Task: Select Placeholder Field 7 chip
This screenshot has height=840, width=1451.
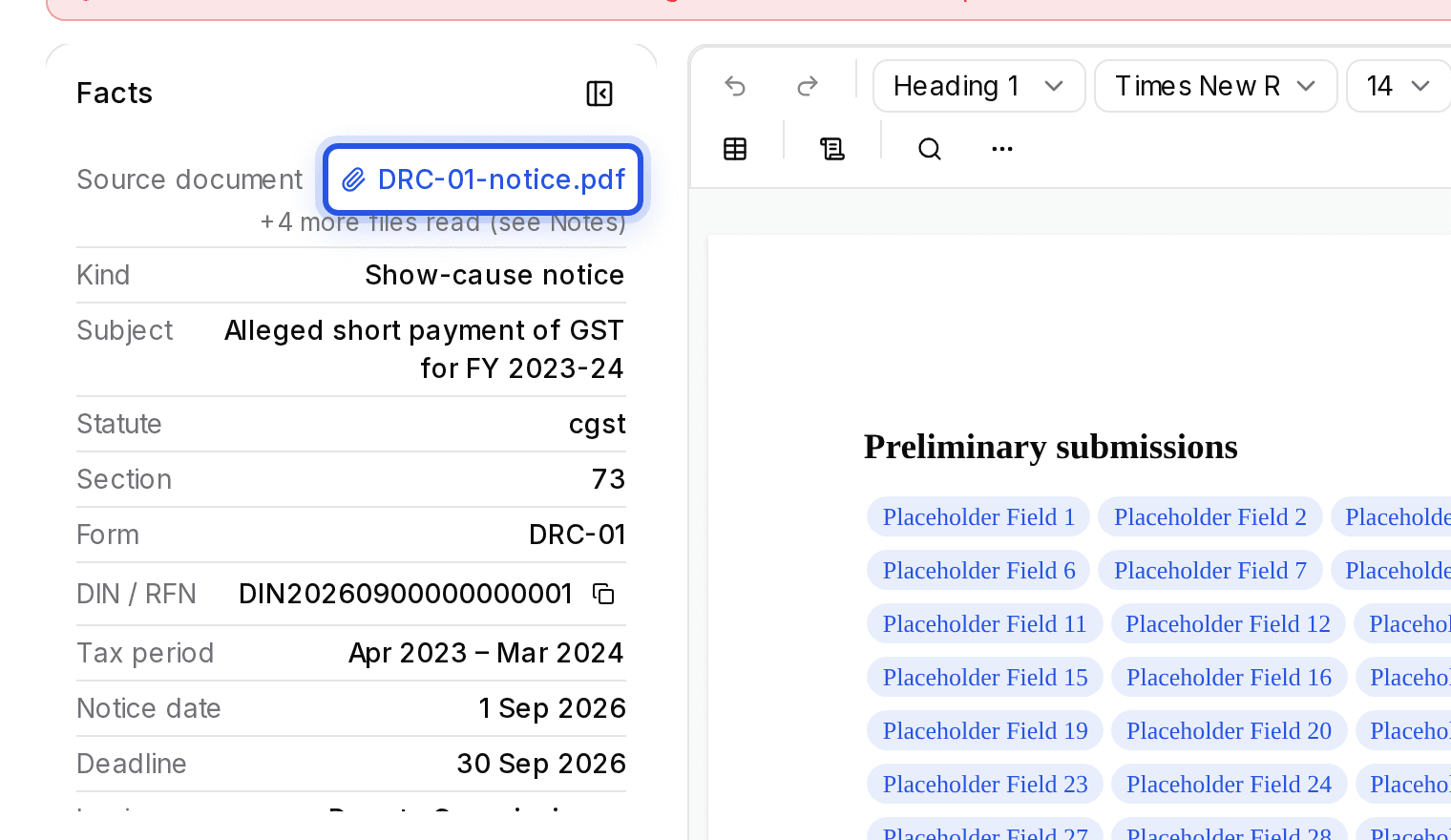Action: (x=1209, y=570)
